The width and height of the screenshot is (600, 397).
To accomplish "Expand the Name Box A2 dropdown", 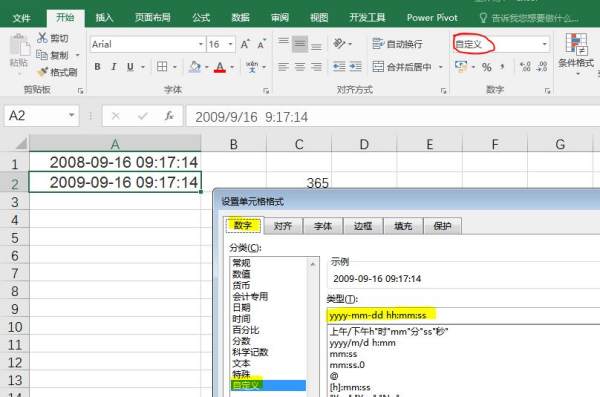I will pyautogui.click(x=71, y=115).
